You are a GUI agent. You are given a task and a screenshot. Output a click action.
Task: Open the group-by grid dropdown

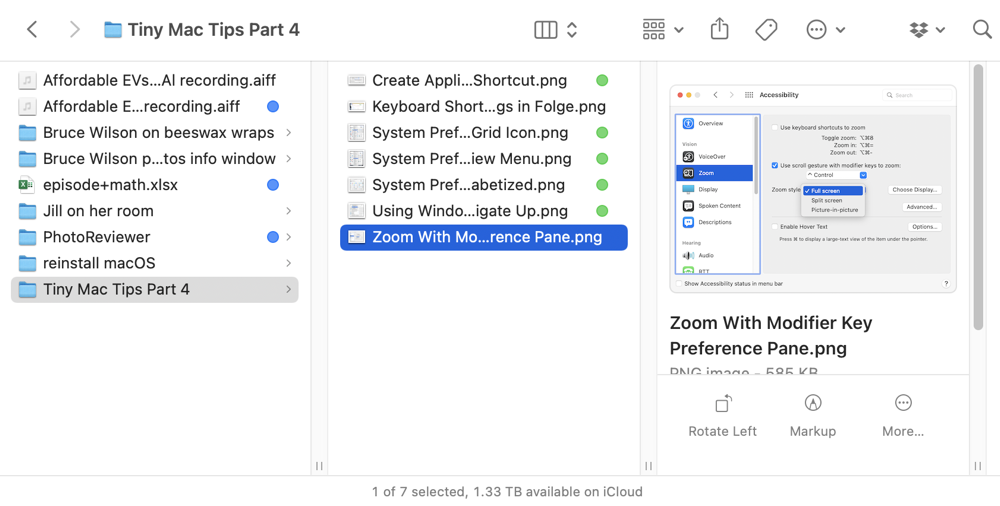click(663, 30)
